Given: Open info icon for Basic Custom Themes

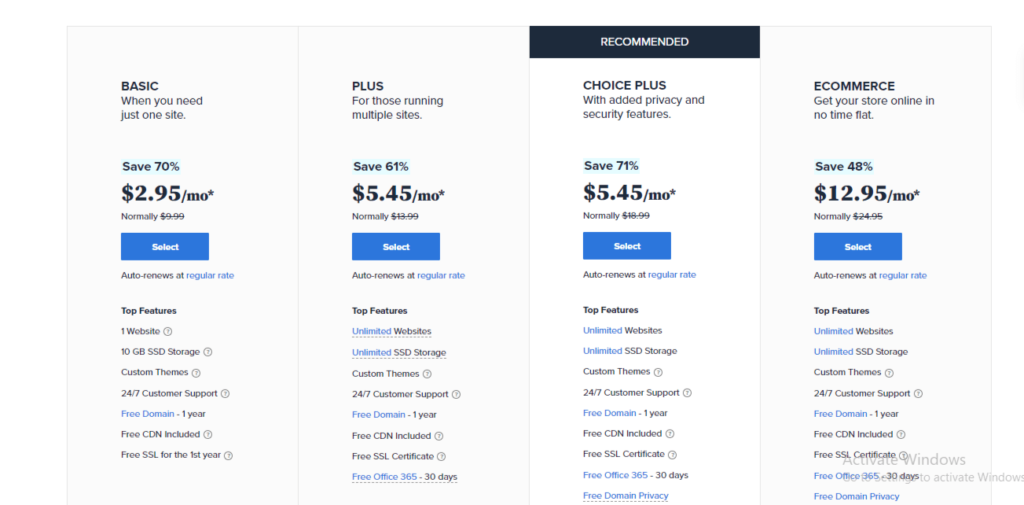Looking at the screenshot, I should [196, 373].
